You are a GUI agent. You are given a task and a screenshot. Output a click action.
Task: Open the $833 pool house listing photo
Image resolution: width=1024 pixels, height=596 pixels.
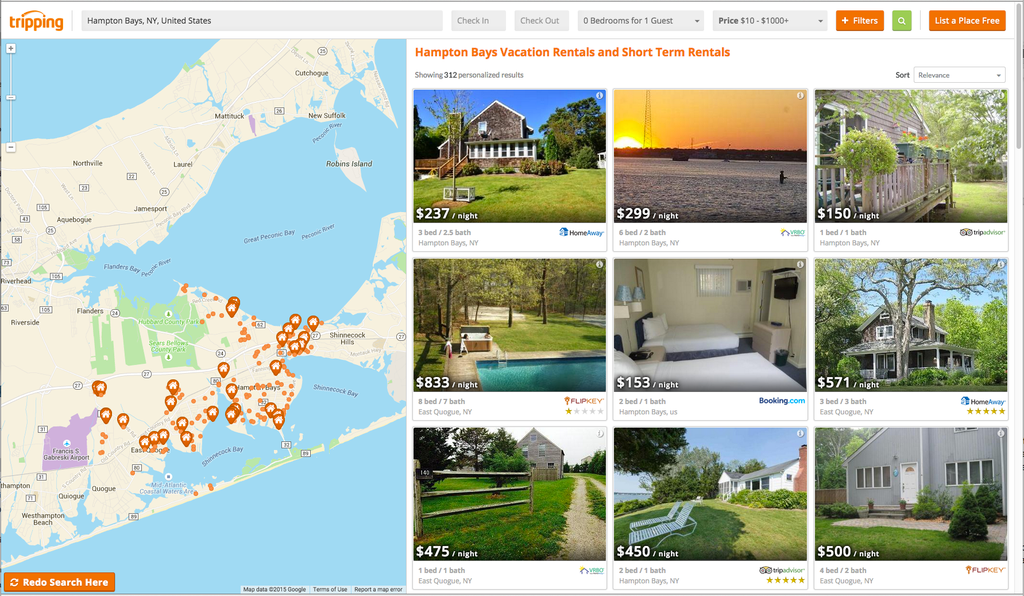[x=509, y=325]
